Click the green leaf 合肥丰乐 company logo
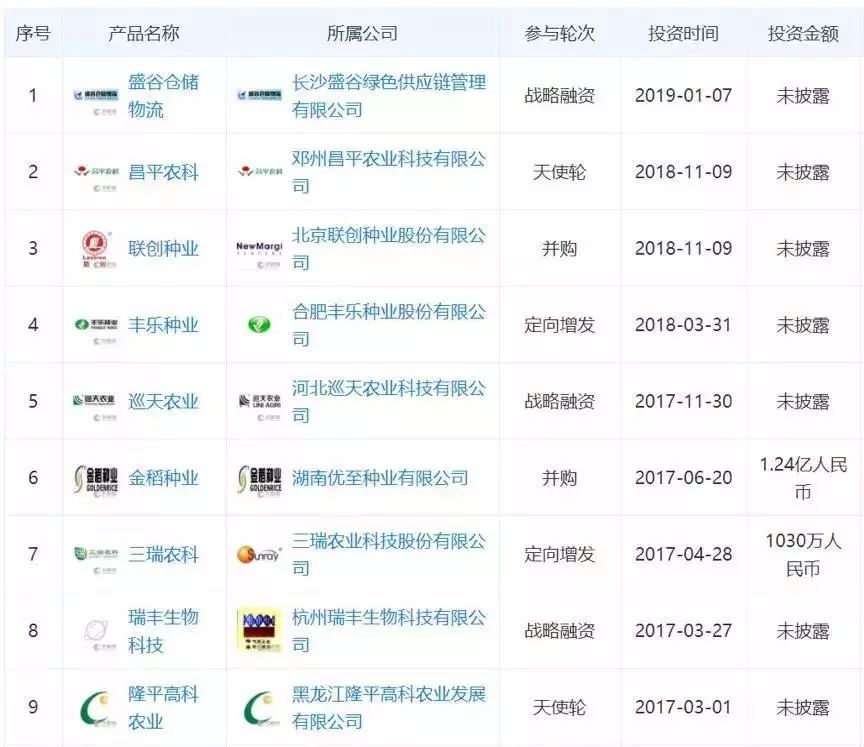Viewport: 864px width, 747px height. [259, 324]
